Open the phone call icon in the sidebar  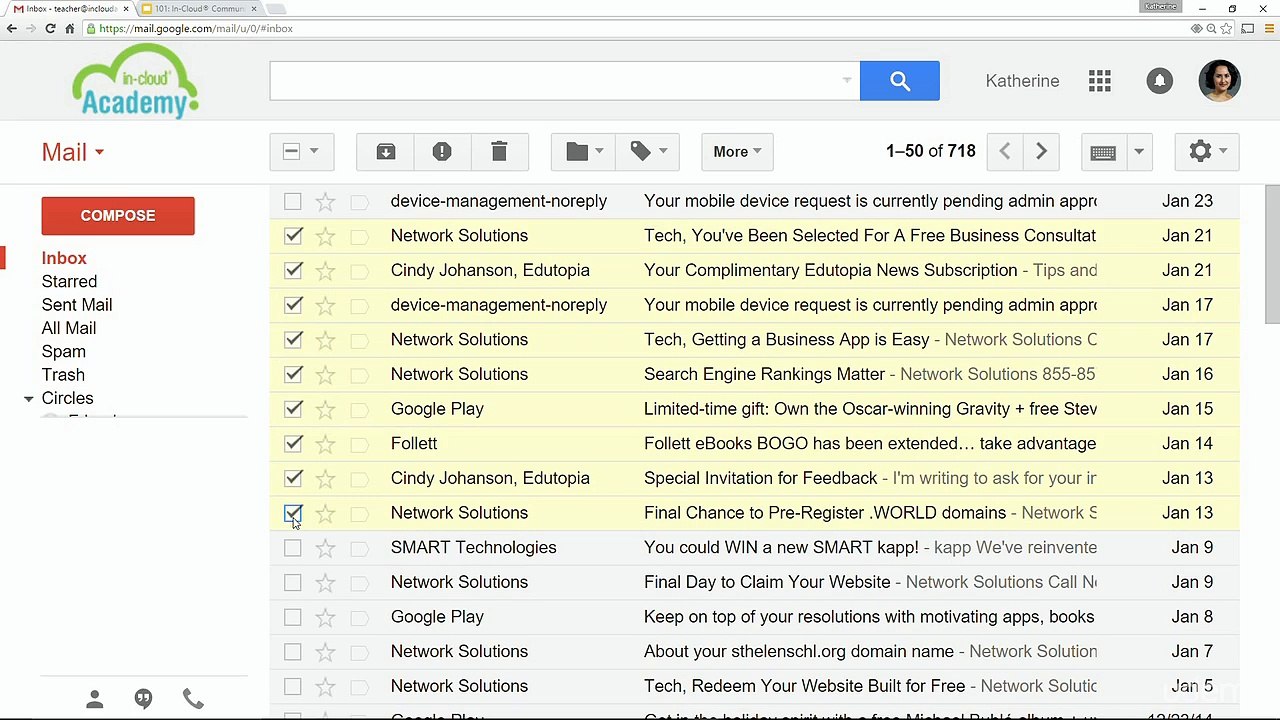click(x=193, y=699)
